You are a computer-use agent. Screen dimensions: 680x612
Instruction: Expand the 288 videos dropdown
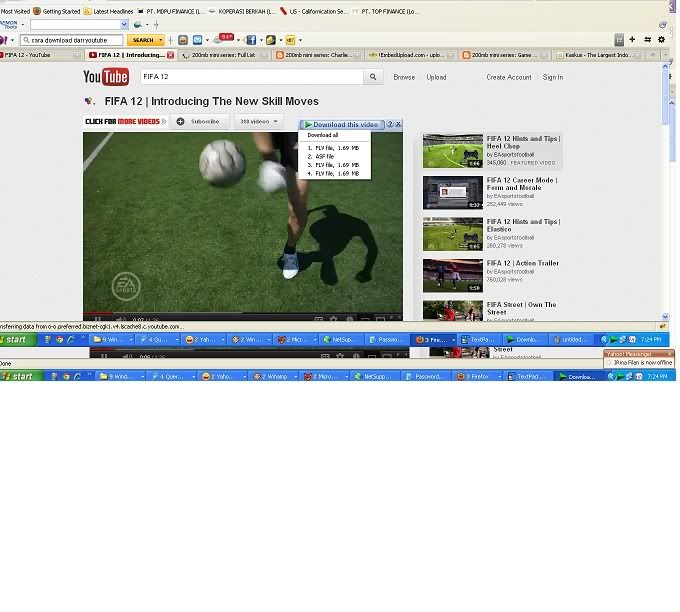259,121
